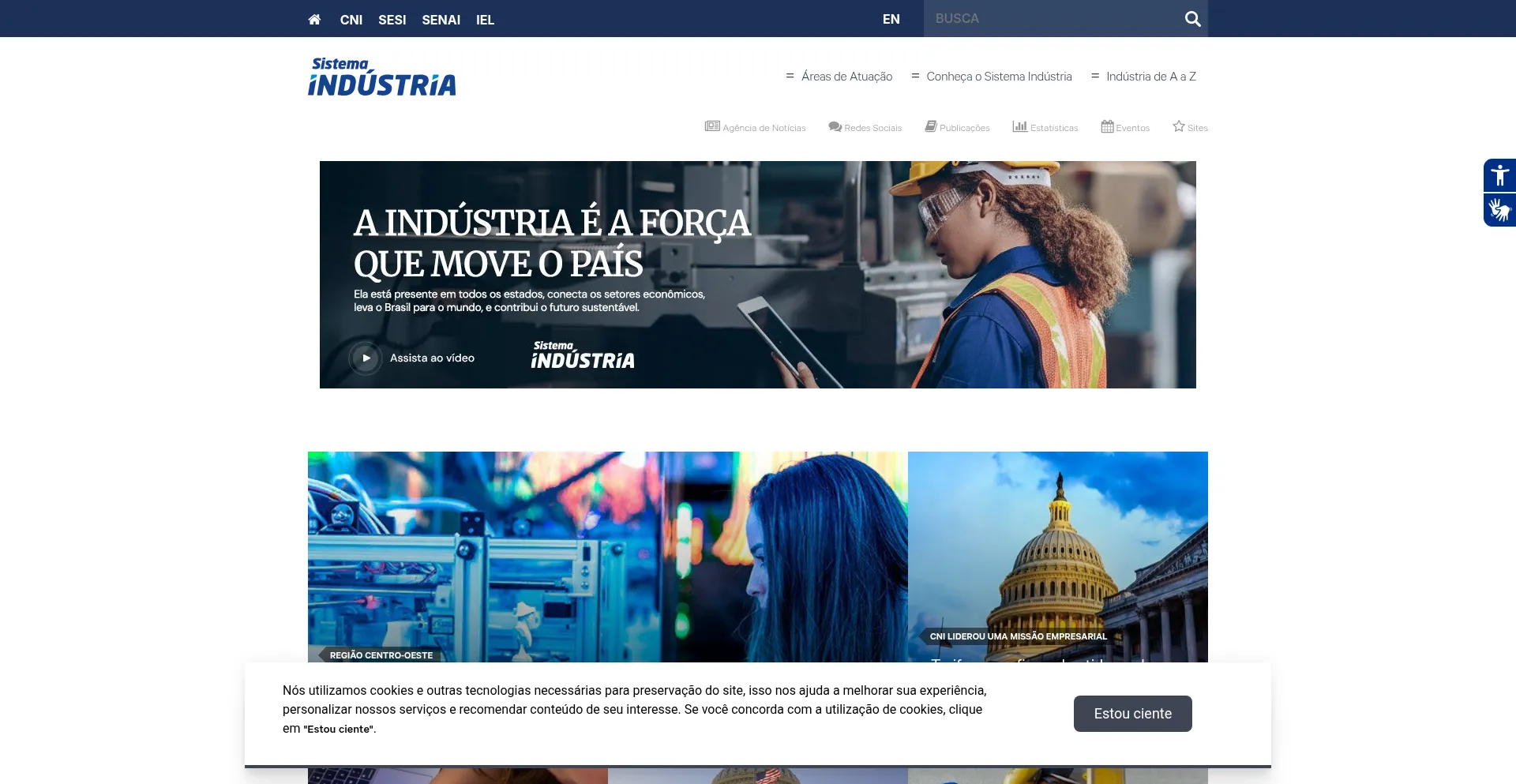Expand Conheça o Sistema Indústria menu
The width and height of the screenshot is (1516, 784).
click(x=991, y=77)
